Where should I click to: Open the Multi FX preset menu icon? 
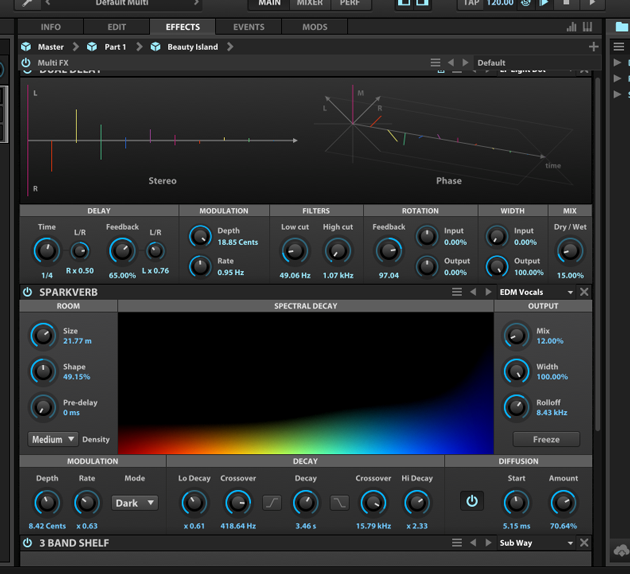tap(436, 63)
